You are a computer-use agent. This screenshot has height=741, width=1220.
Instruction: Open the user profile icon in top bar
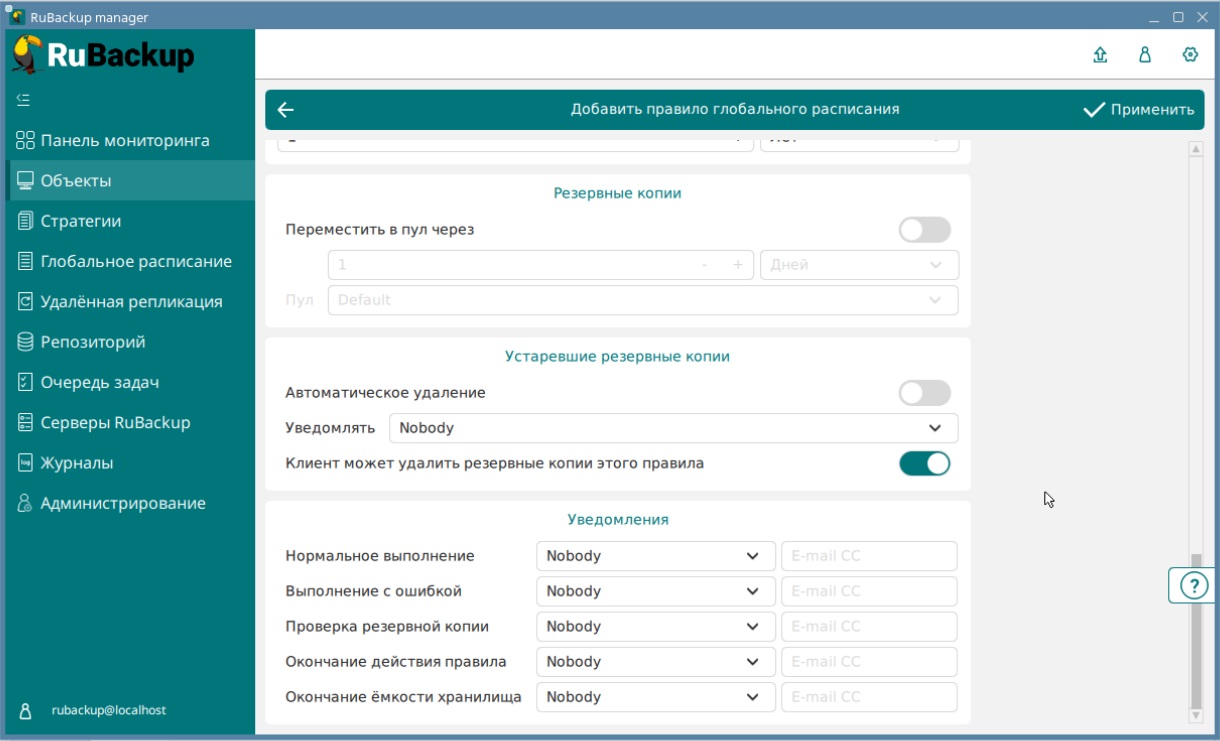1145,55
